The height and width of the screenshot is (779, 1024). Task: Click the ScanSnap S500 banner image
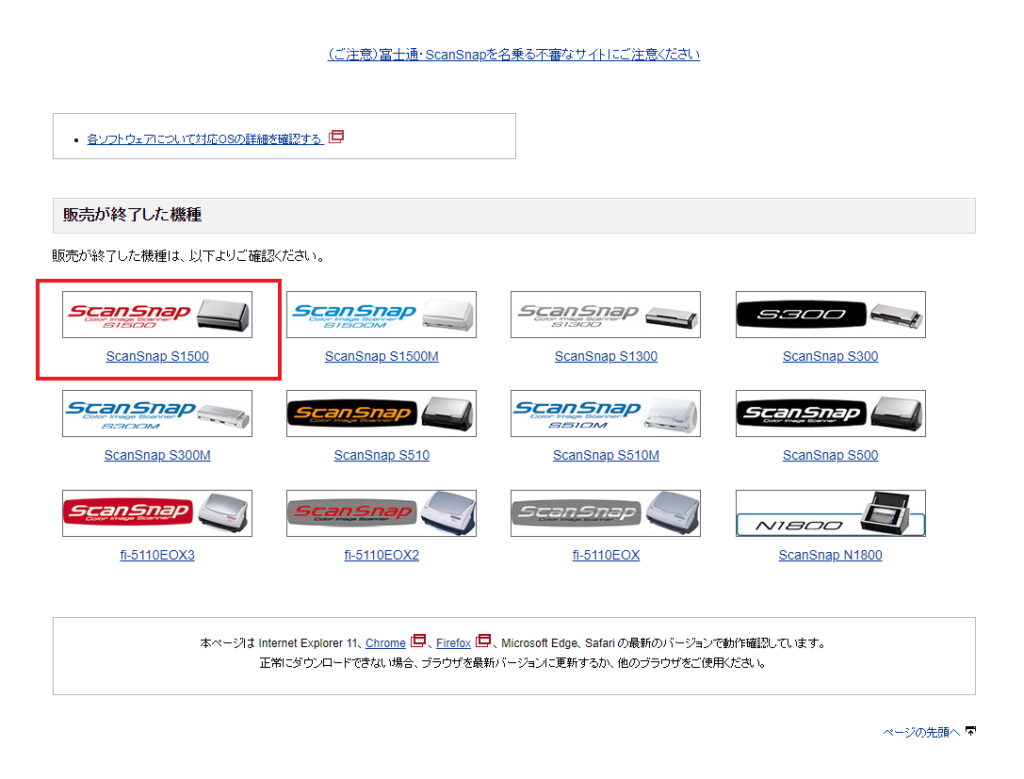[830, 413]
